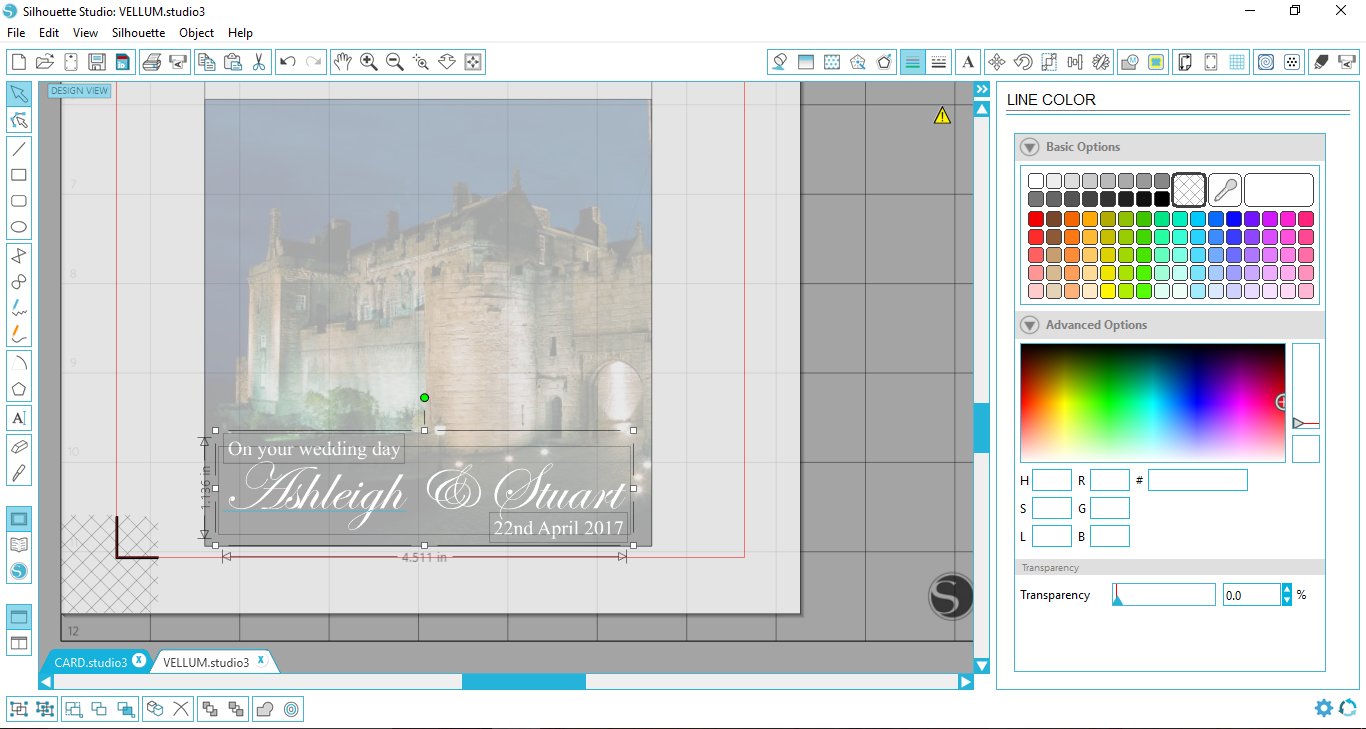The image size is (1366, 729).
Task: Click Fit to window icon
Action: pos(473,62)
